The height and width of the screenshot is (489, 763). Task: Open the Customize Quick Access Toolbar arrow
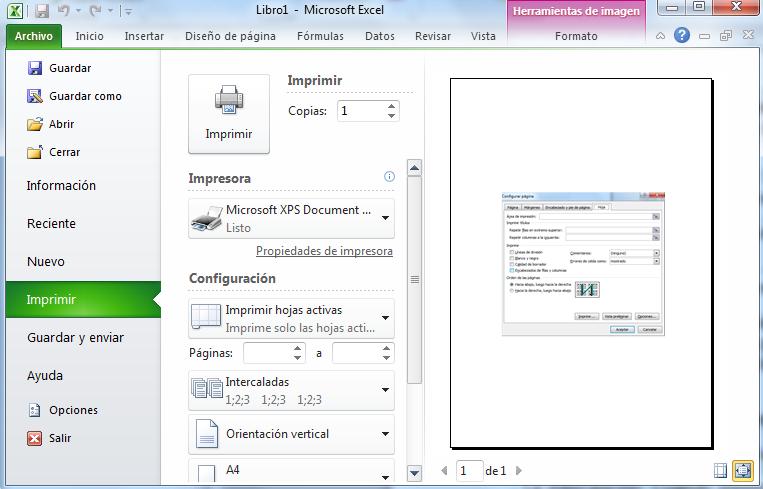127,11
